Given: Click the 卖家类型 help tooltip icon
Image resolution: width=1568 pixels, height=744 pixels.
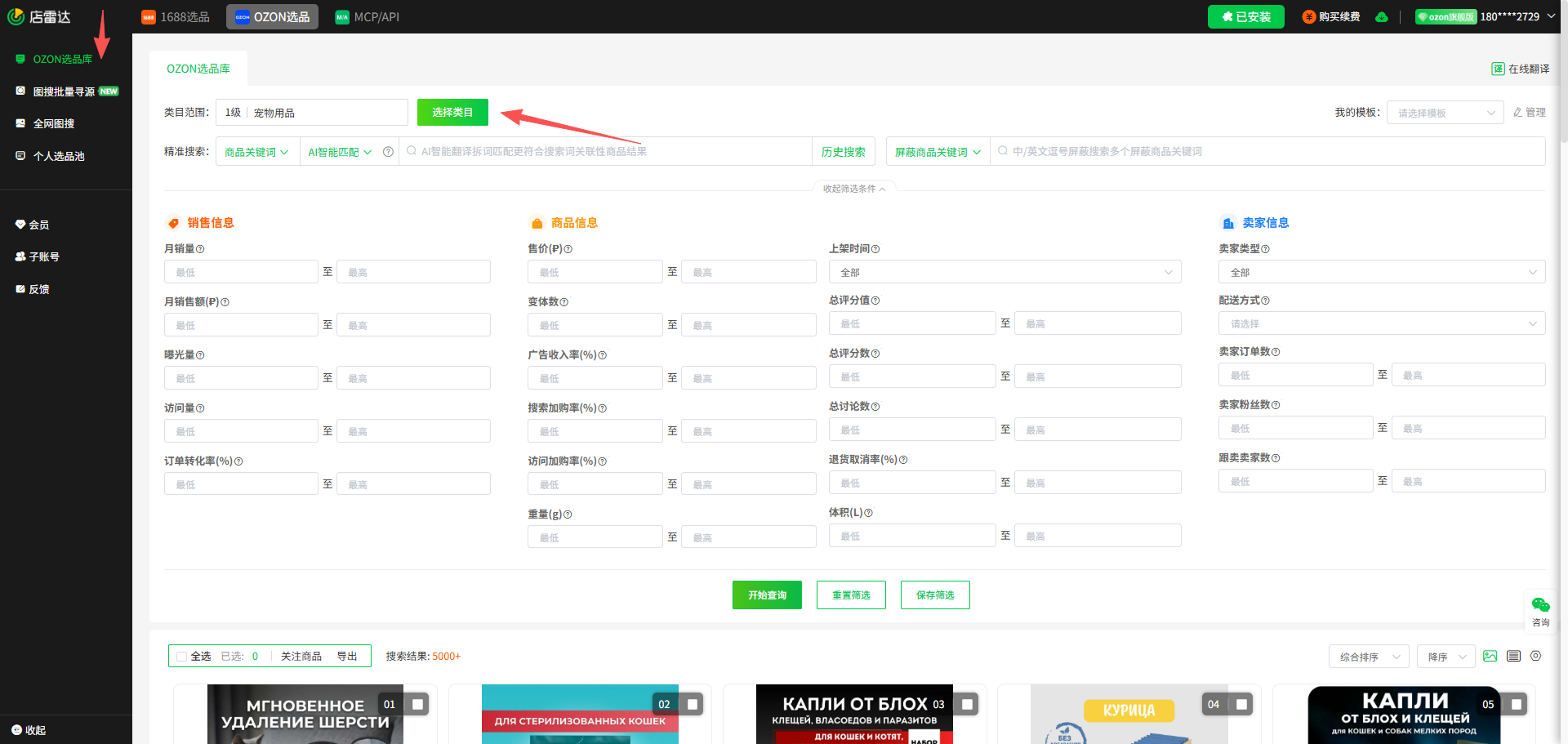Looking at the screenshot, I should pos(1265,249).
